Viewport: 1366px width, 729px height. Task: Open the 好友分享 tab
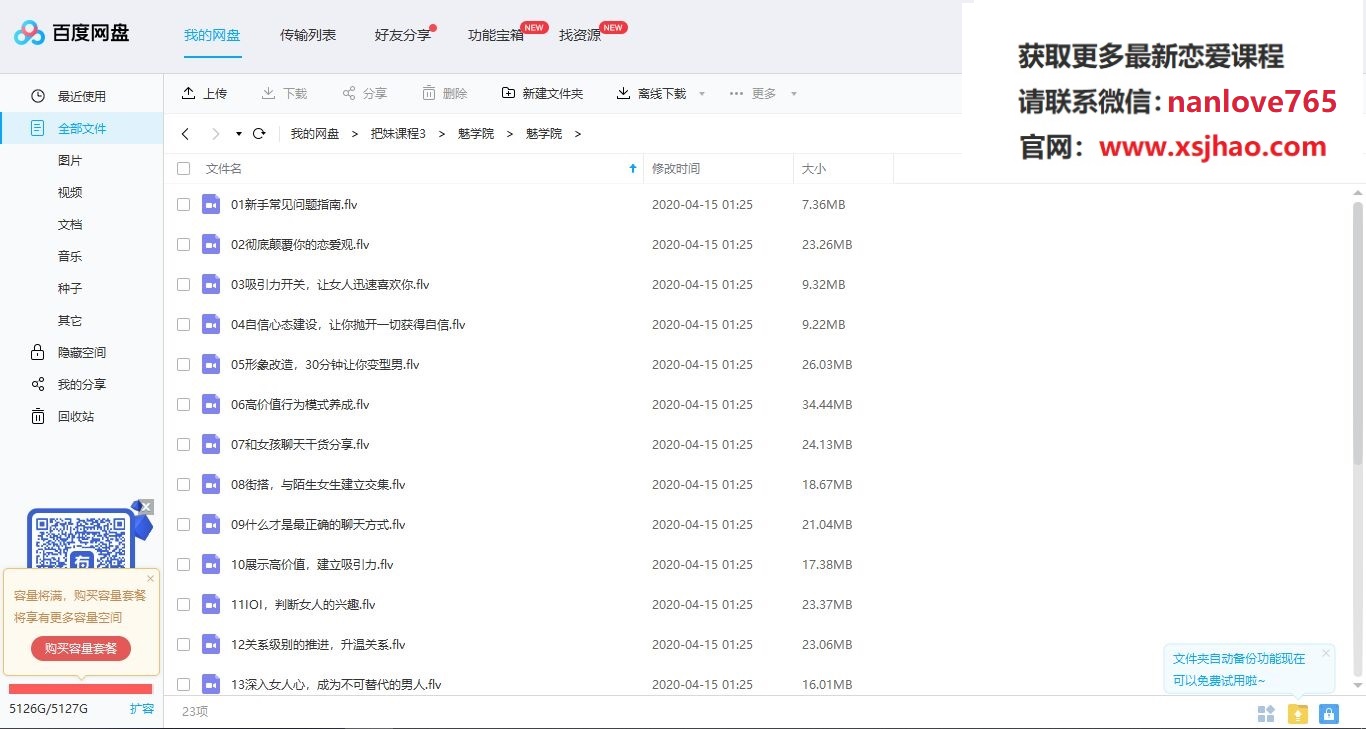pyautogui.click(x=403, y=35)
